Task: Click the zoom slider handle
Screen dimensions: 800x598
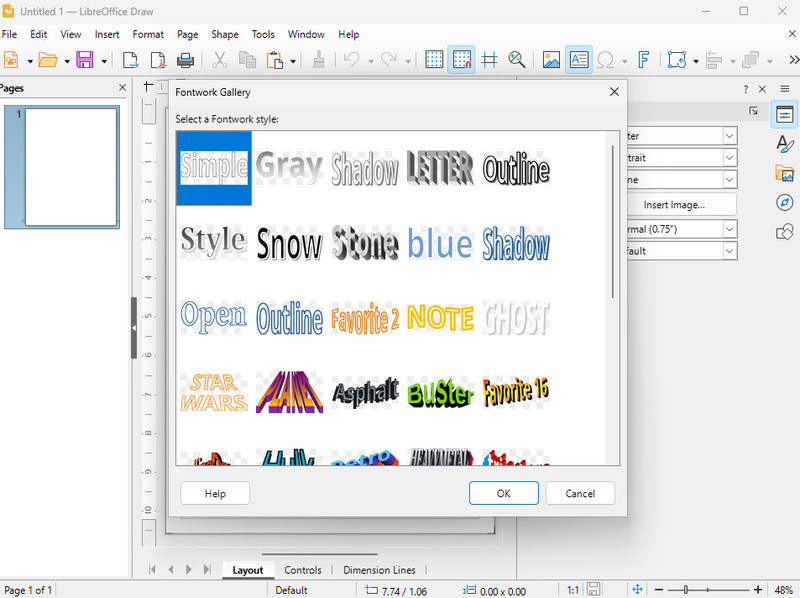Action: [686, 590]
